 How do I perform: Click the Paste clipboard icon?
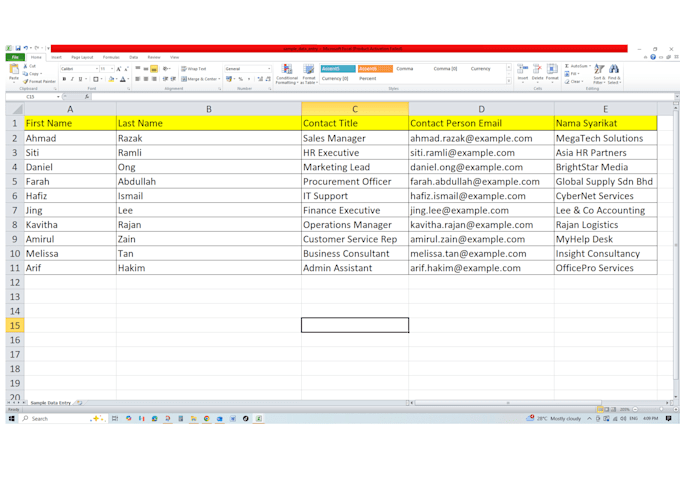pyautogui.click(x=14, y=69)
